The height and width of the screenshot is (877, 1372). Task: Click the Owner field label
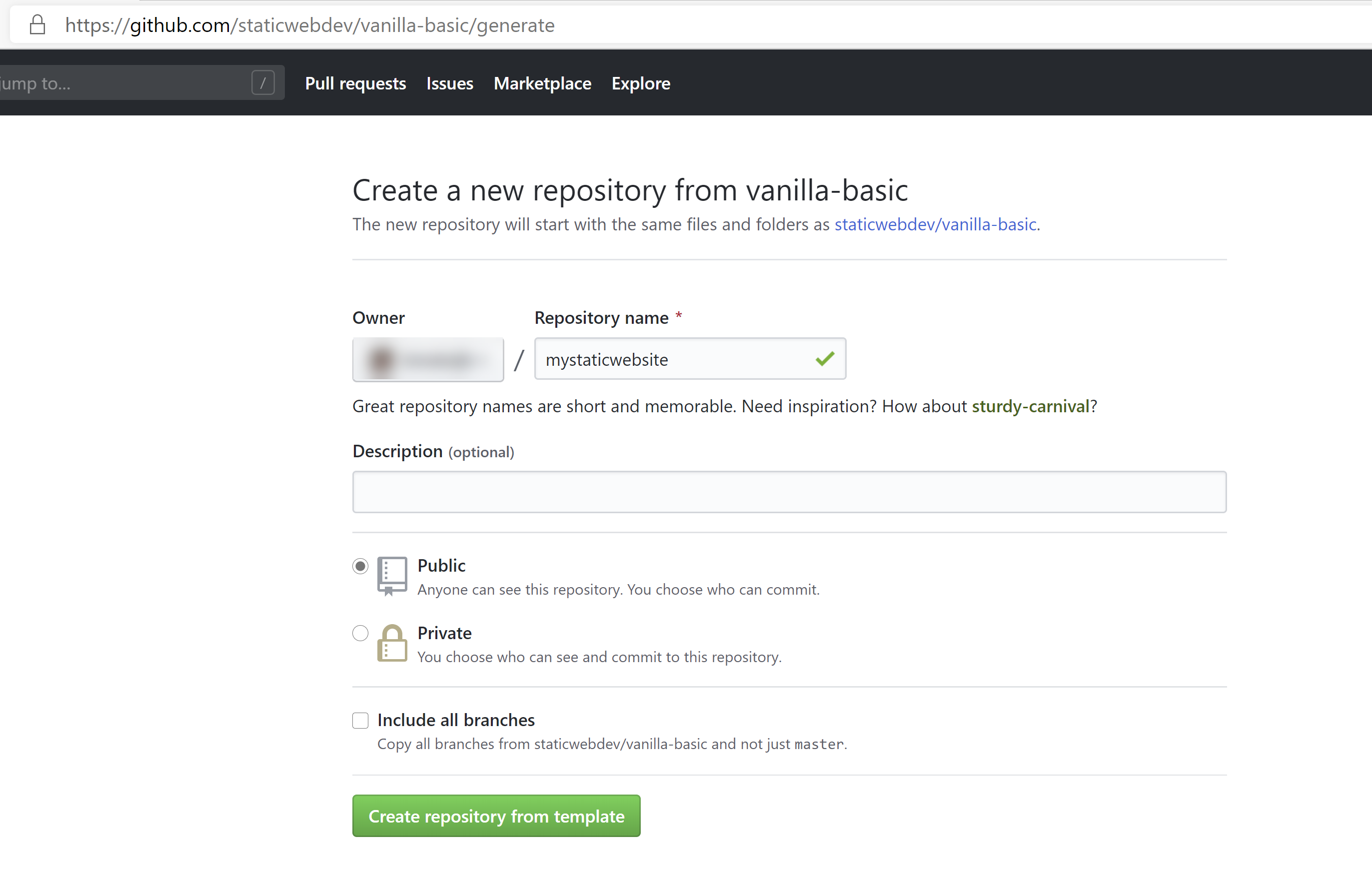(x=378, y=318)
